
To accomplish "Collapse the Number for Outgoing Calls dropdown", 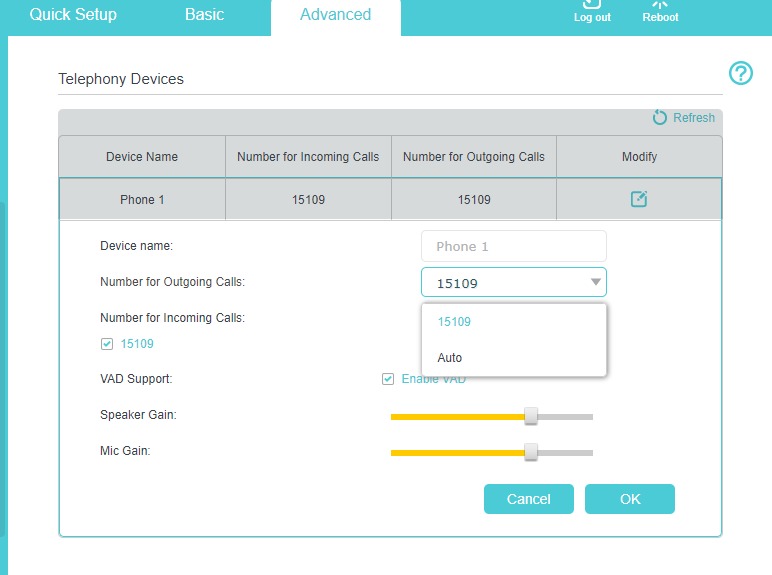I will 595,283.
